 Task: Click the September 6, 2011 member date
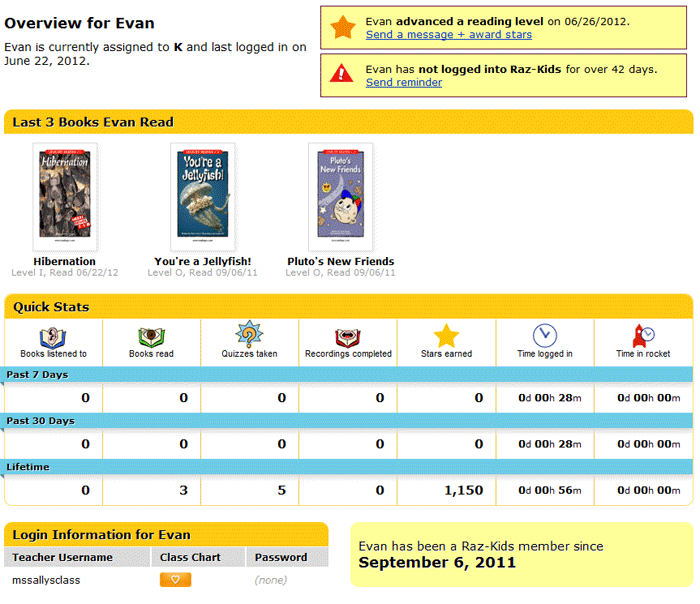coord(437,562)
